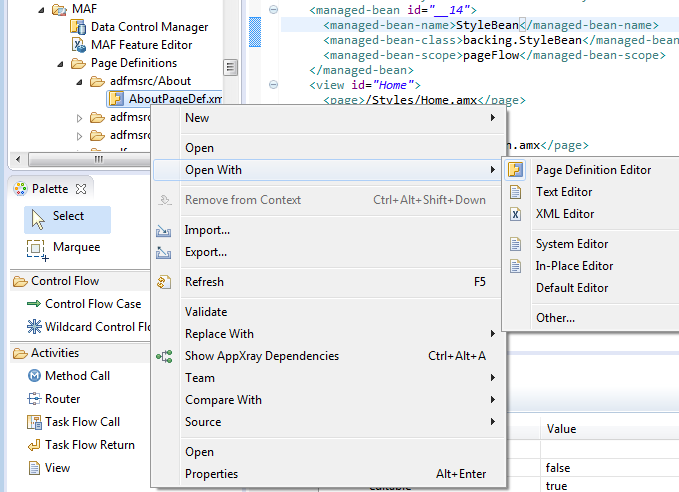The width and height of the screenshot is (679, 492).
Task: Click the Import icon
Action: [x=164, y=230]
